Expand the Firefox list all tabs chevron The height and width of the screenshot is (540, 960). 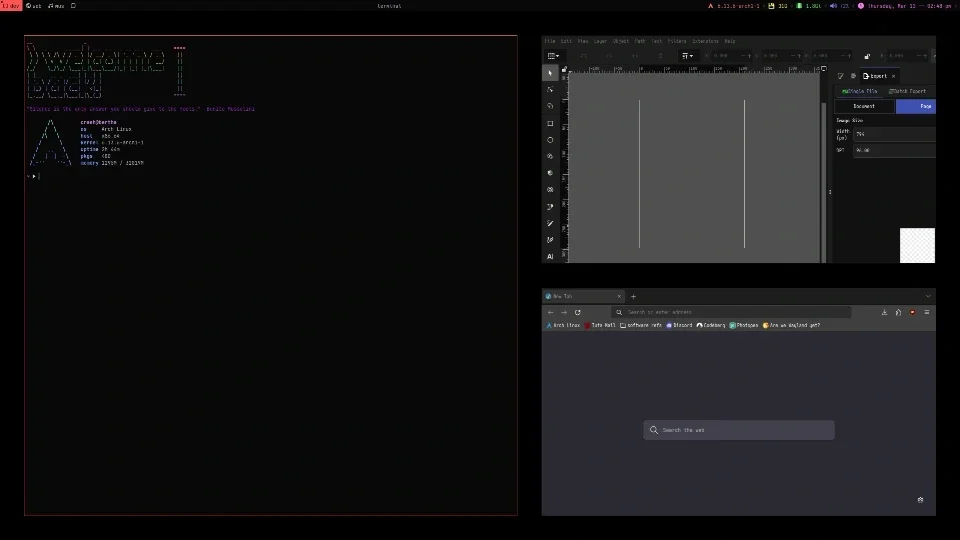click(x=927, y=296)
